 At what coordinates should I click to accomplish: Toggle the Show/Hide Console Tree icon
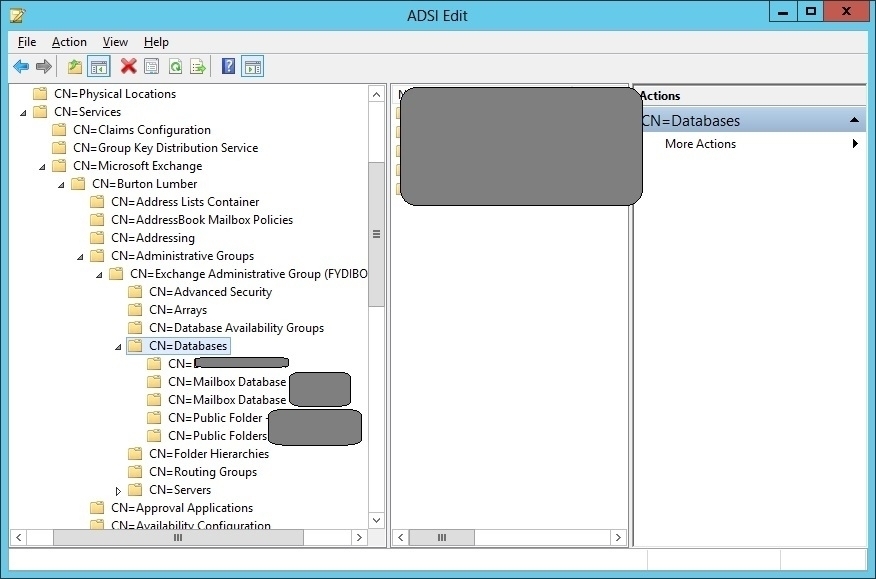coord(98,66)
